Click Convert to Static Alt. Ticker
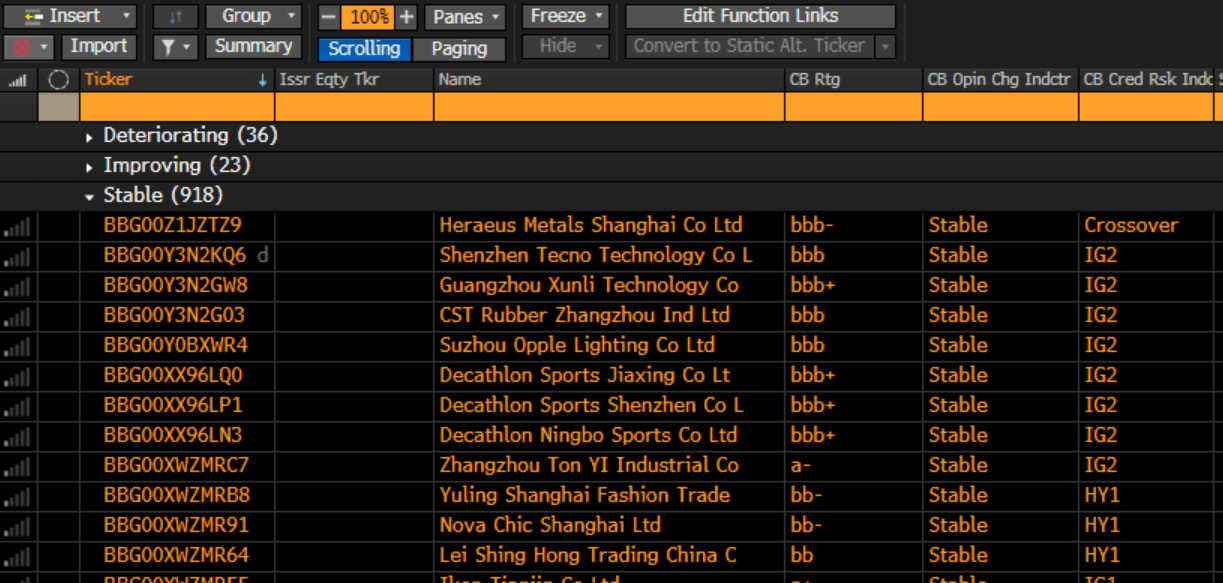The width and height of the screenshot is (1223, 583). pos(749,46)
